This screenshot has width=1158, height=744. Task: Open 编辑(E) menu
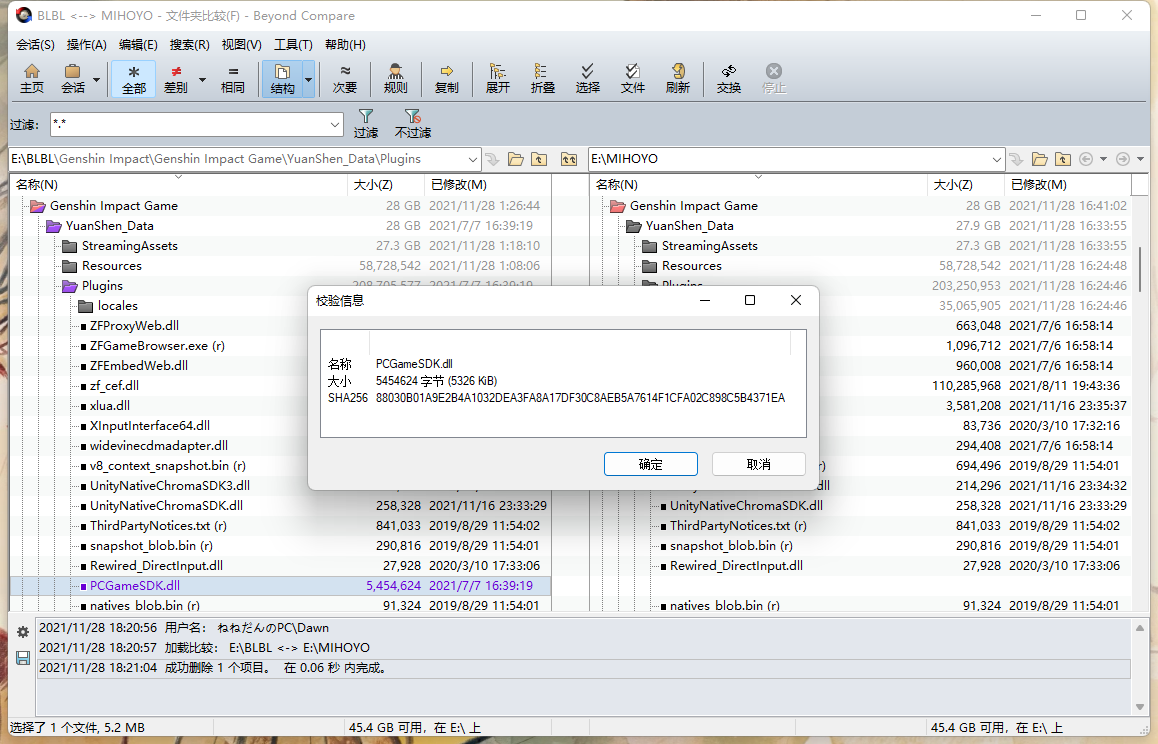tap(138, 45)
